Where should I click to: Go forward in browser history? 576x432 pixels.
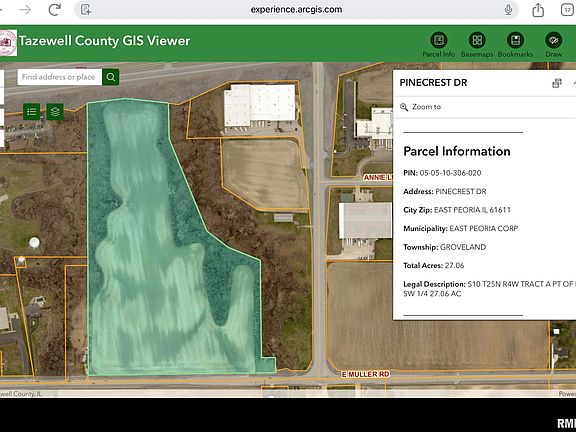[x=25, y=10]
